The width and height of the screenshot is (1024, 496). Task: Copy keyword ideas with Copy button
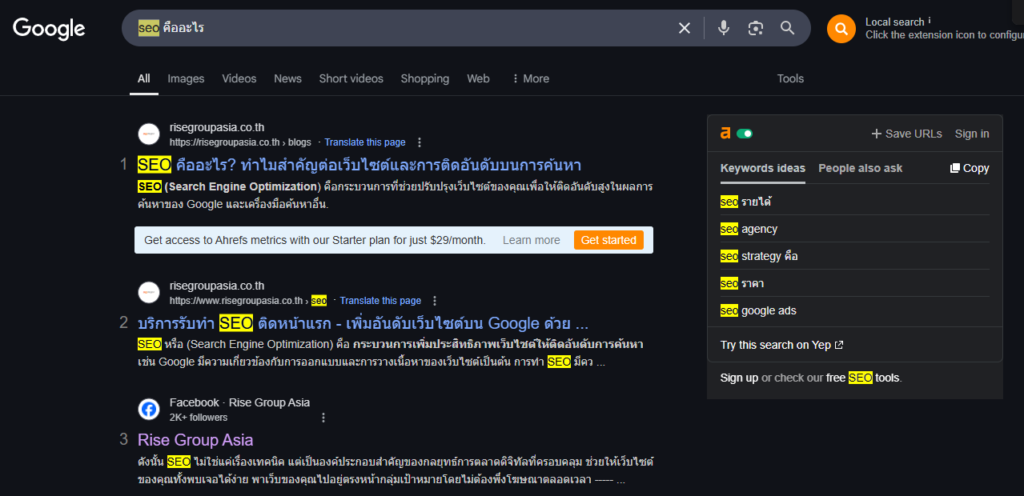coord(969,168)
